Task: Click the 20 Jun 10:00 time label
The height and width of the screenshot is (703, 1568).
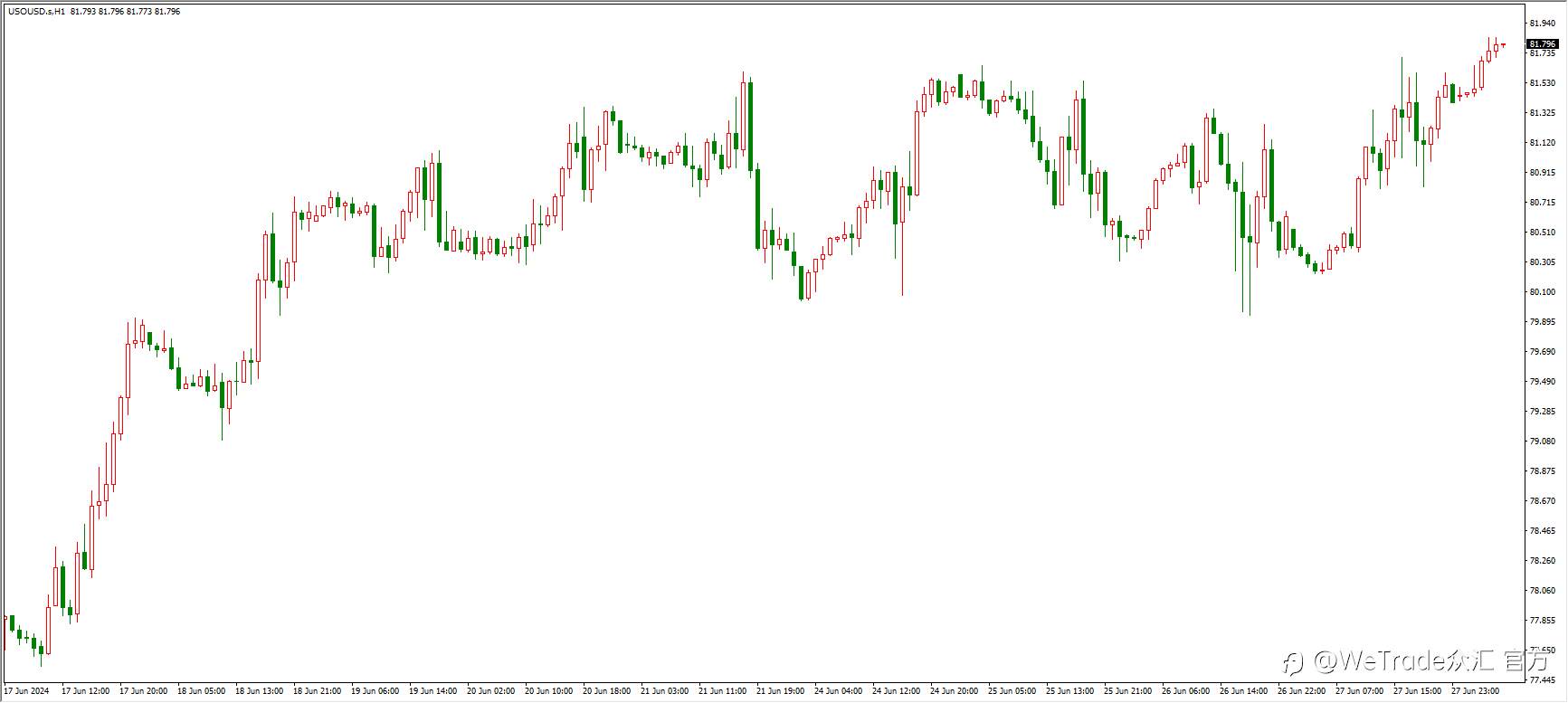Action: (x=549, y=691)
